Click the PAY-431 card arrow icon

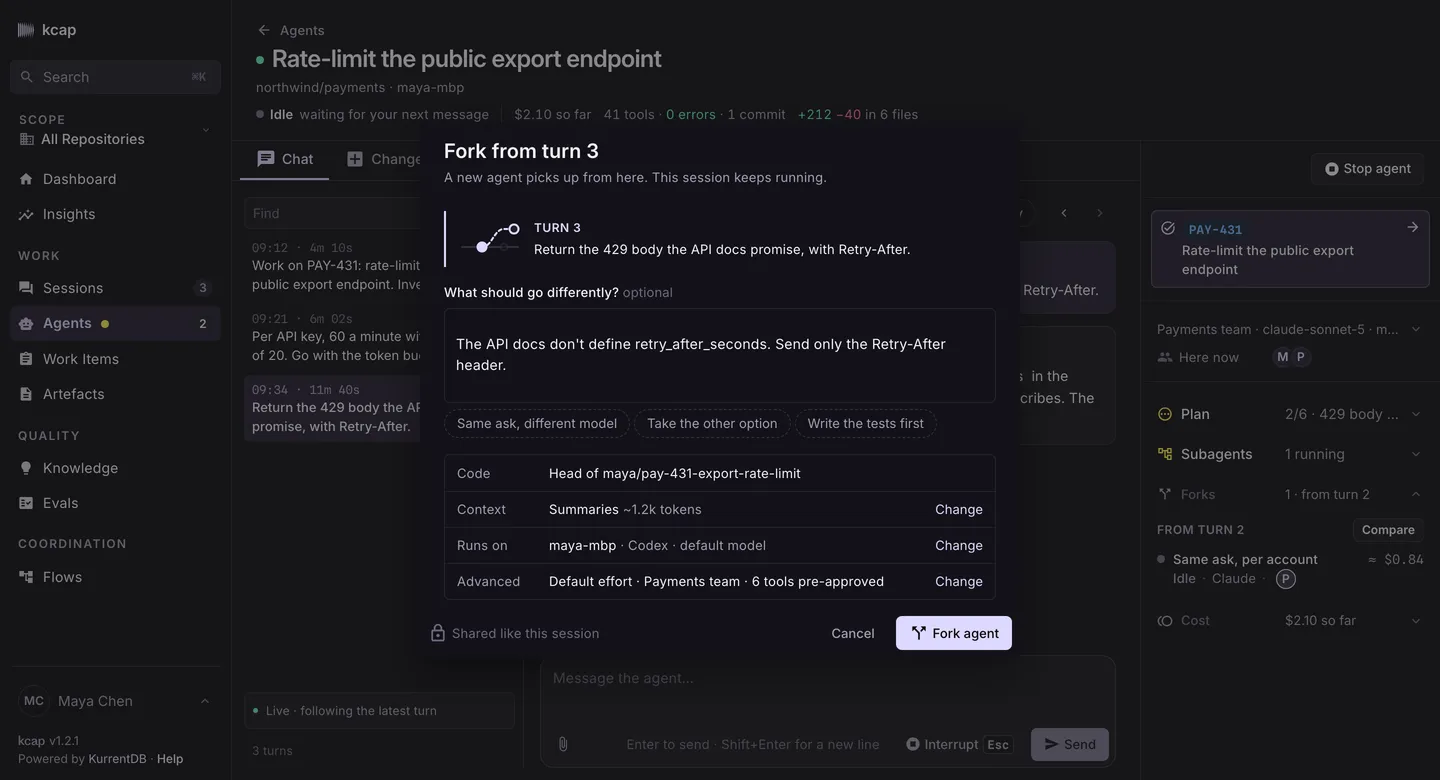1413,228
